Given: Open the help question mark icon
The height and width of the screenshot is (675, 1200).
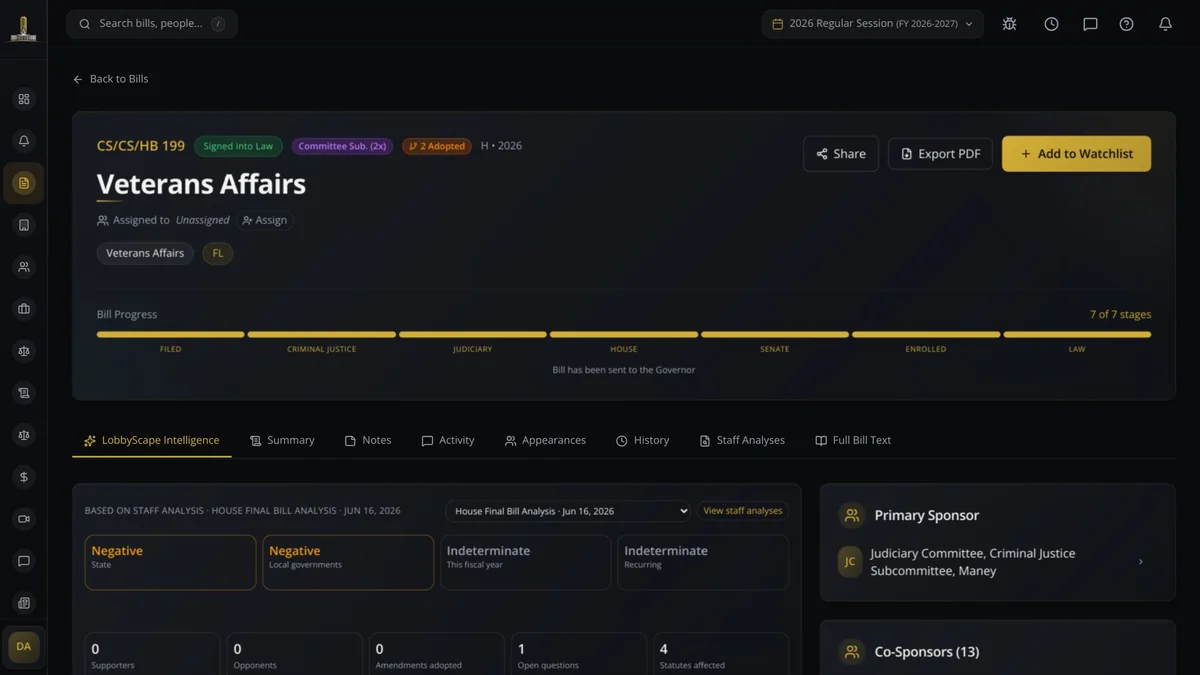Looking at the screenshot, I should pos(1127,24).
